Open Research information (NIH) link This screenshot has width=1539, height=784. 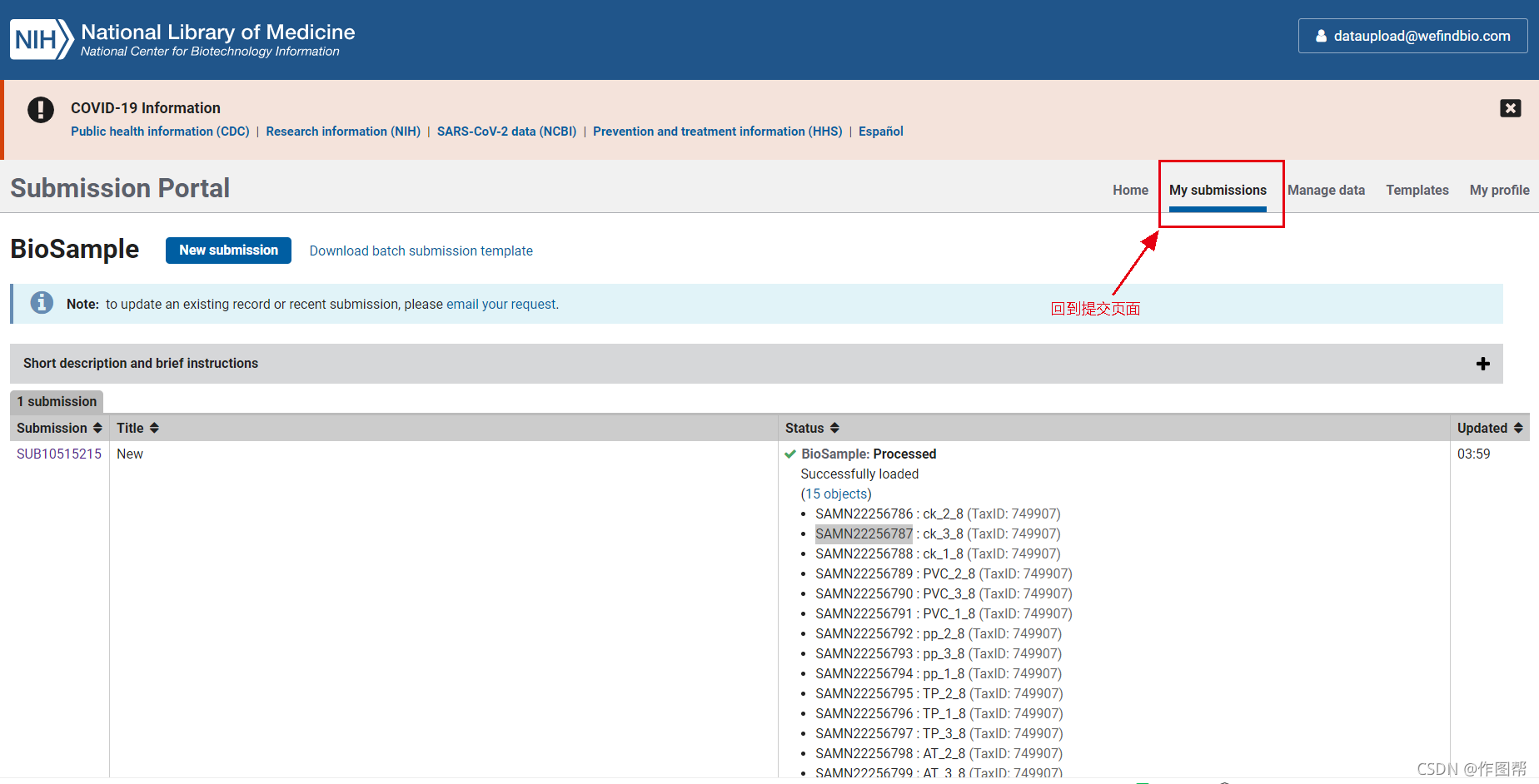point(343,131)
